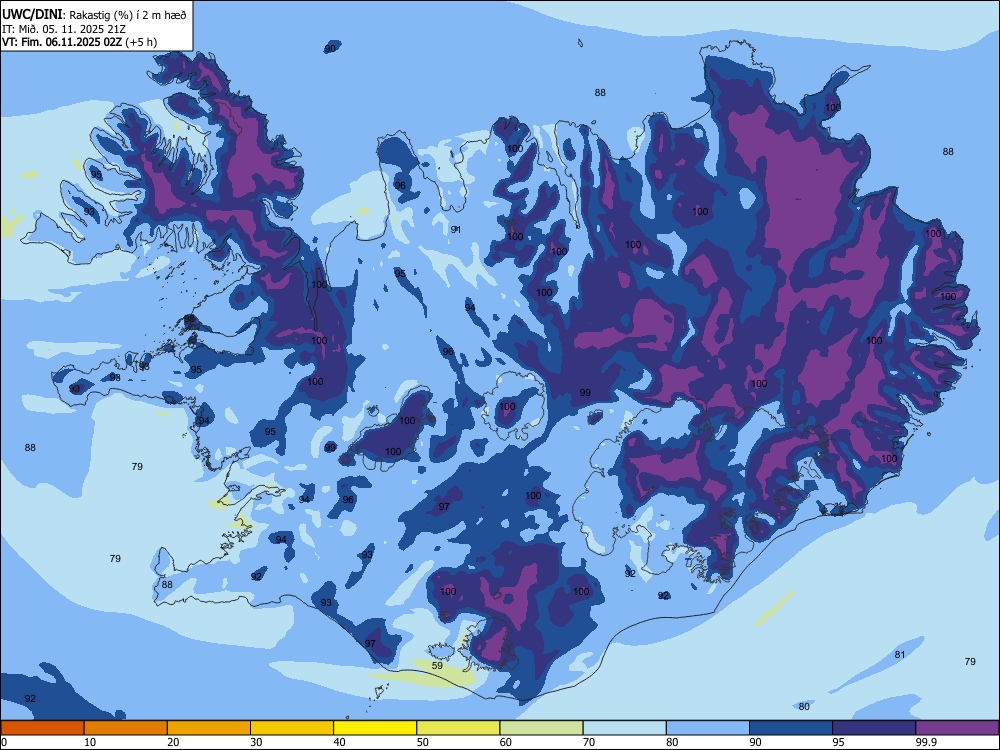Image resolution: width=1000 pixels, height=750 pixels.
Task: Pick the indigo 95–99.9 legend swatch
Action: coord(874,728)
